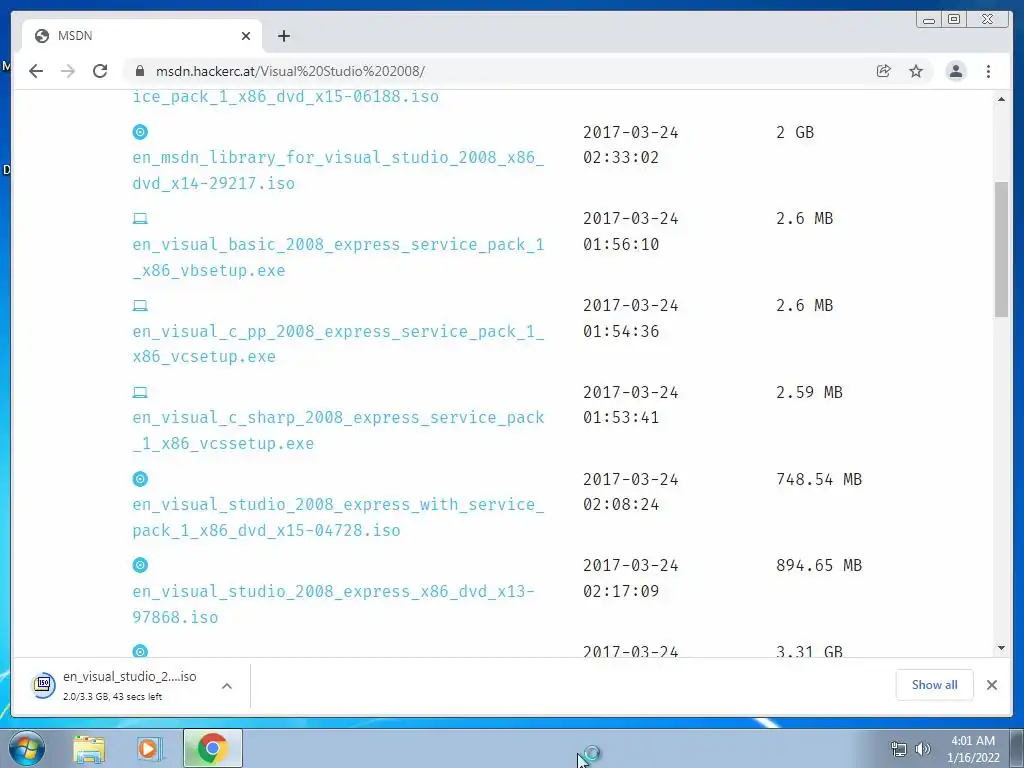The height and width of the screenshot is (768, 1024).
Task: Open Windows Explorer from taskbar
Action: pos(89,748)
